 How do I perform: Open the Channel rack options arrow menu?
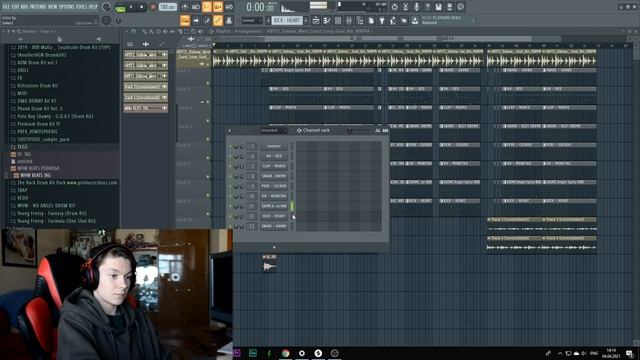229,131
